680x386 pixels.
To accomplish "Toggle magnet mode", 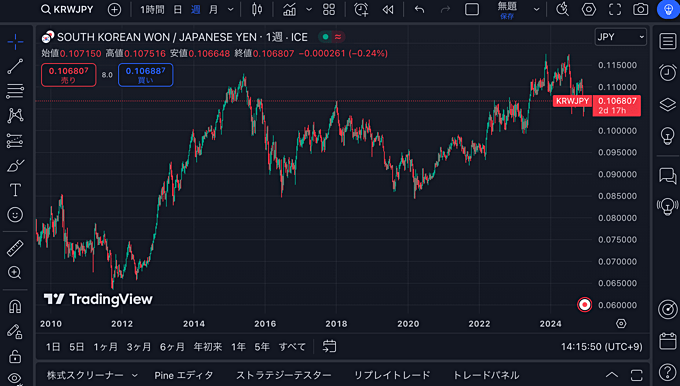I will tap(15, 307).
